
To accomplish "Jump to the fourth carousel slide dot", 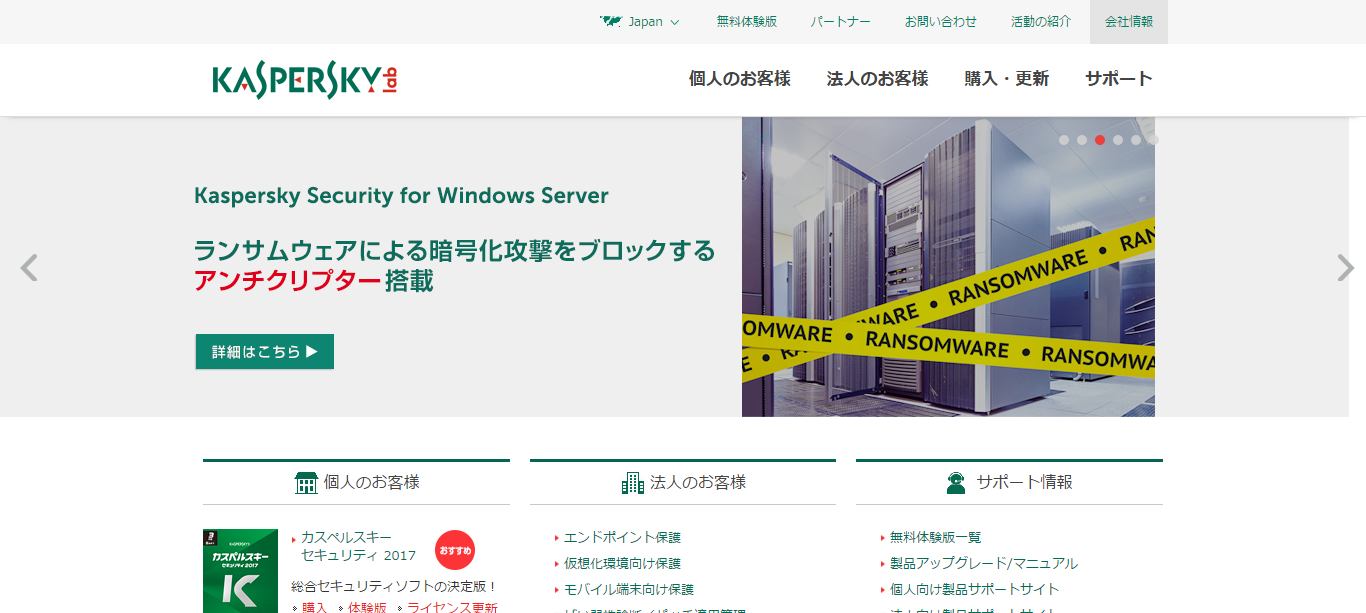I will pyautogui.click(x=1118, y=140).
